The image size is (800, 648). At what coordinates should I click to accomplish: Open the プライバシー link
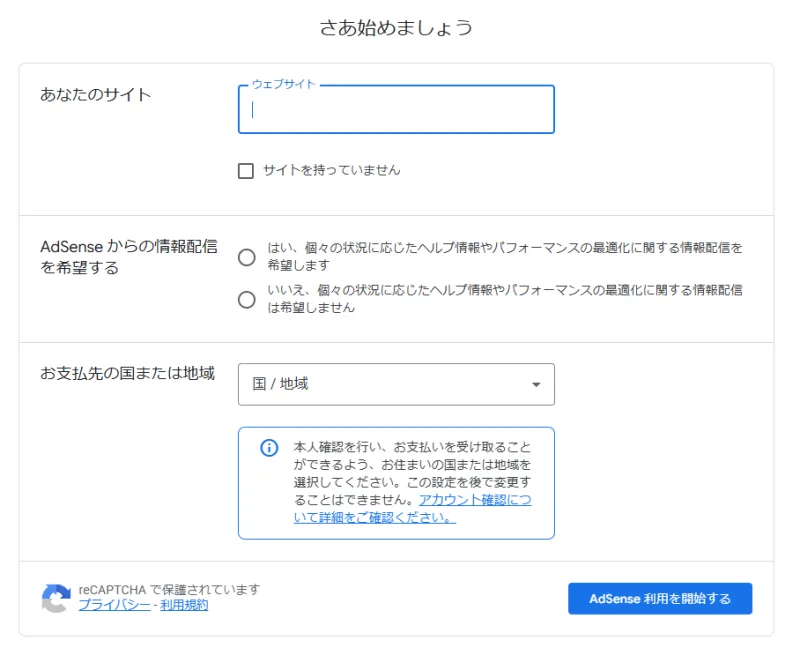[x=114, y=605]
